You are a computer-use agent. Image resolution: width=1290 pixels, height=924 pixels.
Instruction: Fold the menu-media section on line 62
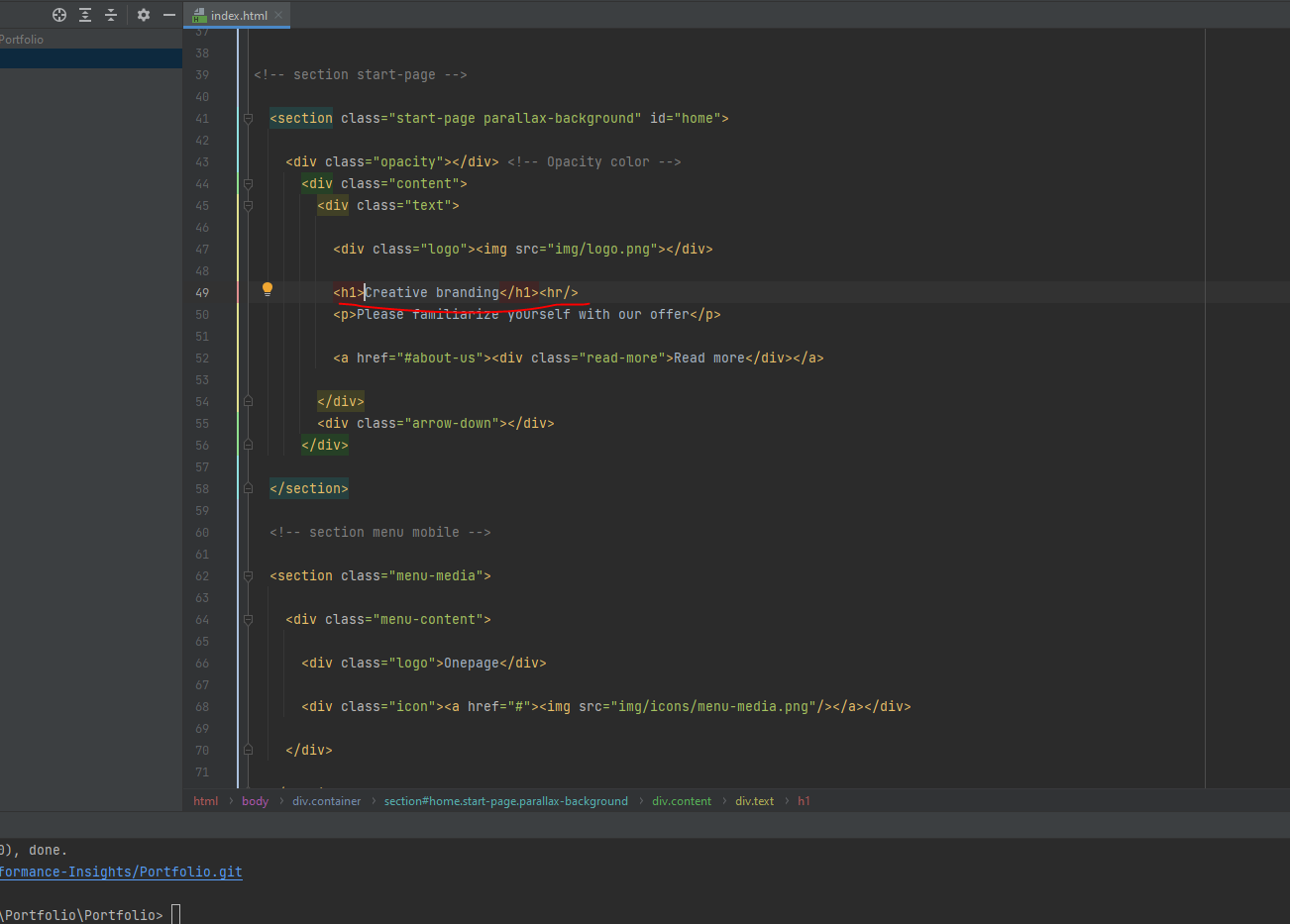click(248, 576)
